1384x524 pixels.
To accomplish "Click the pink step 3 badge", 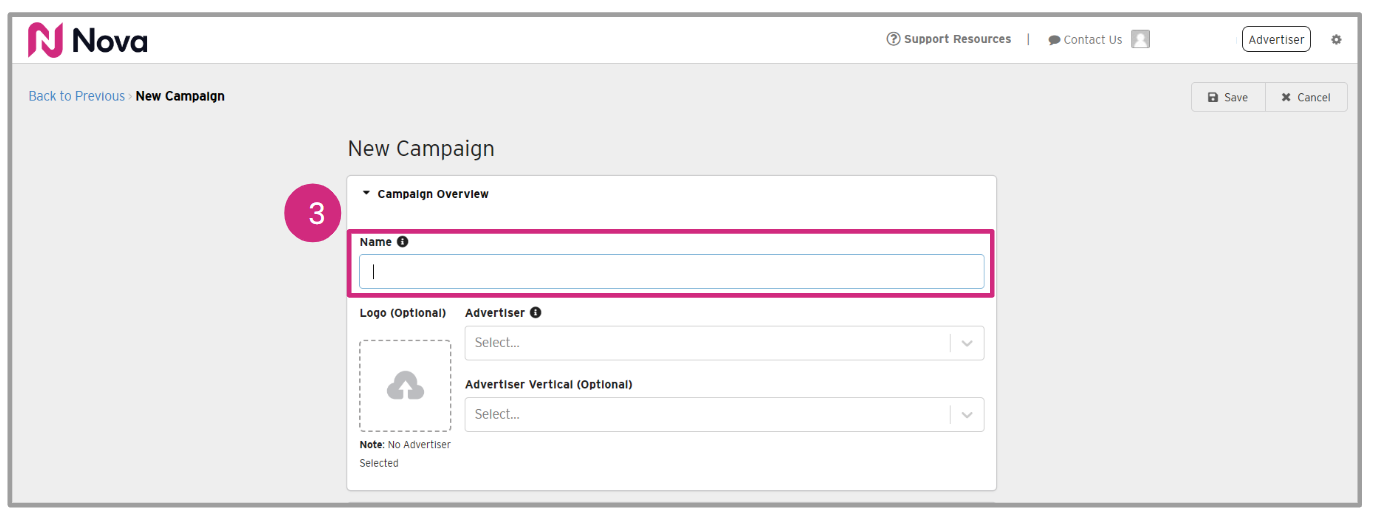I will tap(316, 214).
